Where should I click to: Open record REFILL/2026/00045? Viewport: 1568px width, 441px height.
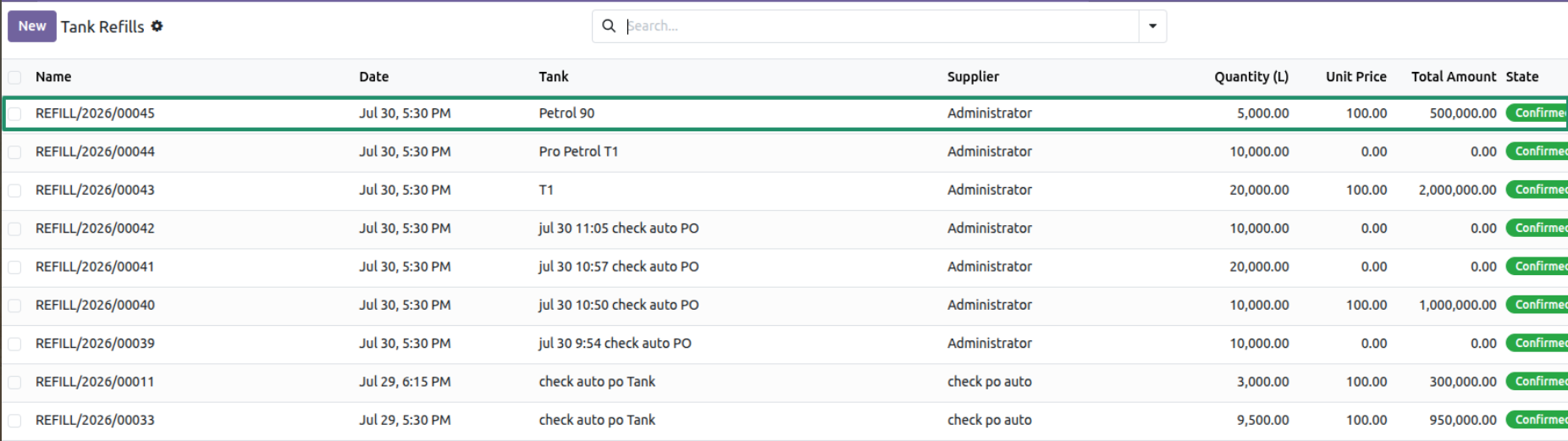(95, 113)
